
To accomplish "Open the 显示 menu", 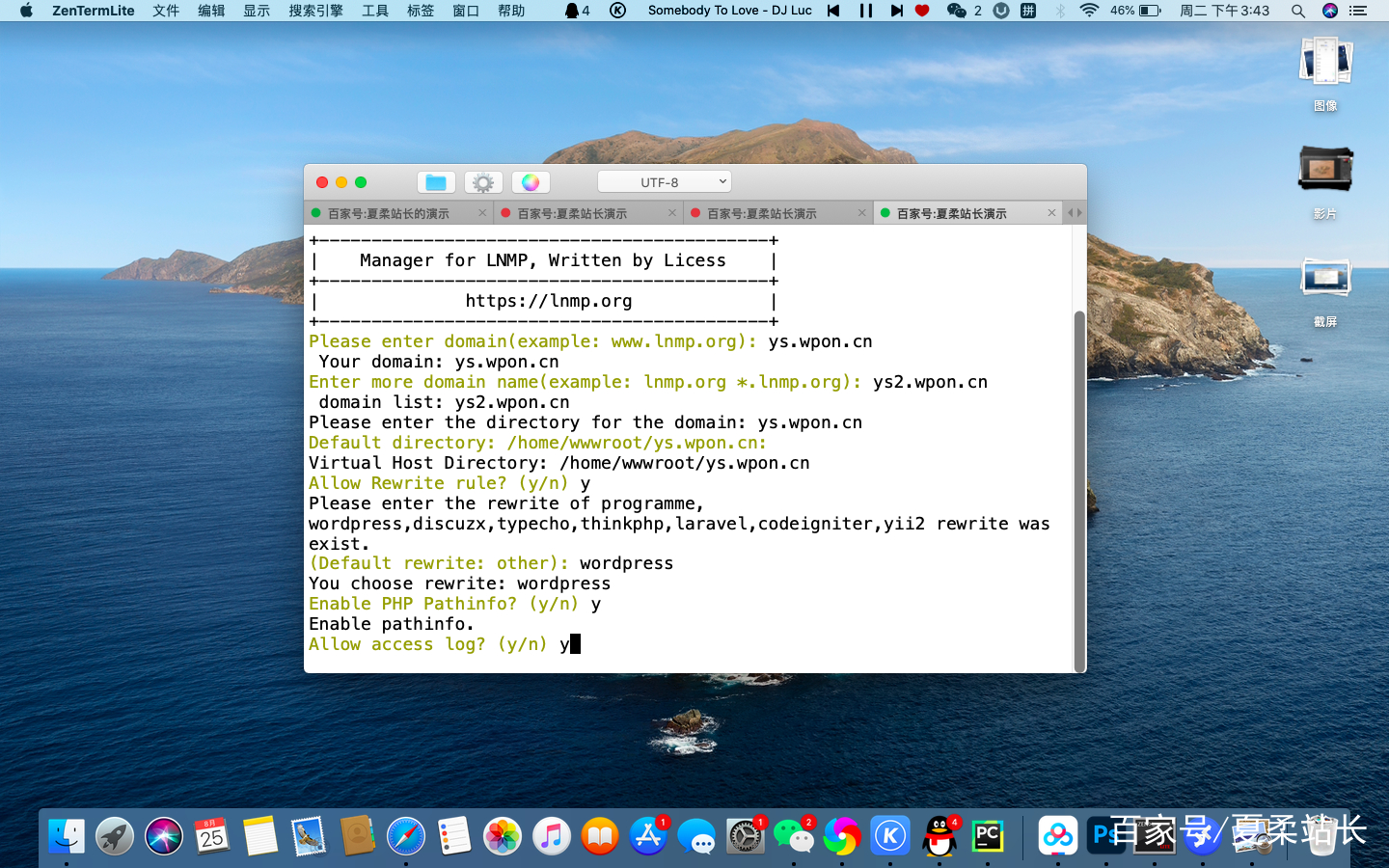I will coord(257,11).
